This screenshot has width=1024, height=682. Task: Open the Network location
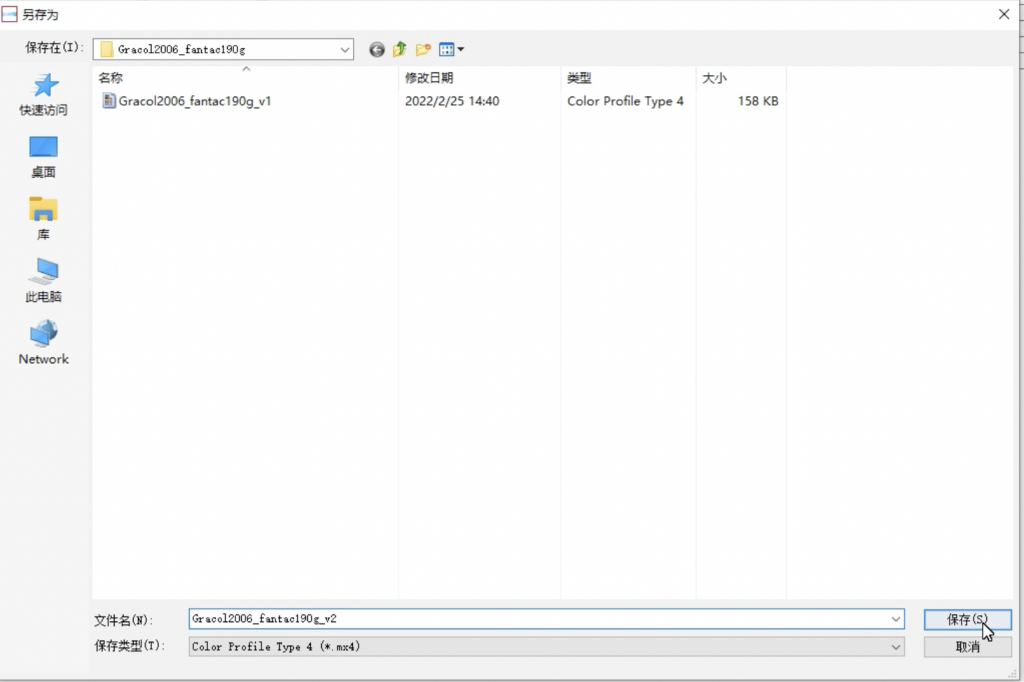[x=44, y=342]
